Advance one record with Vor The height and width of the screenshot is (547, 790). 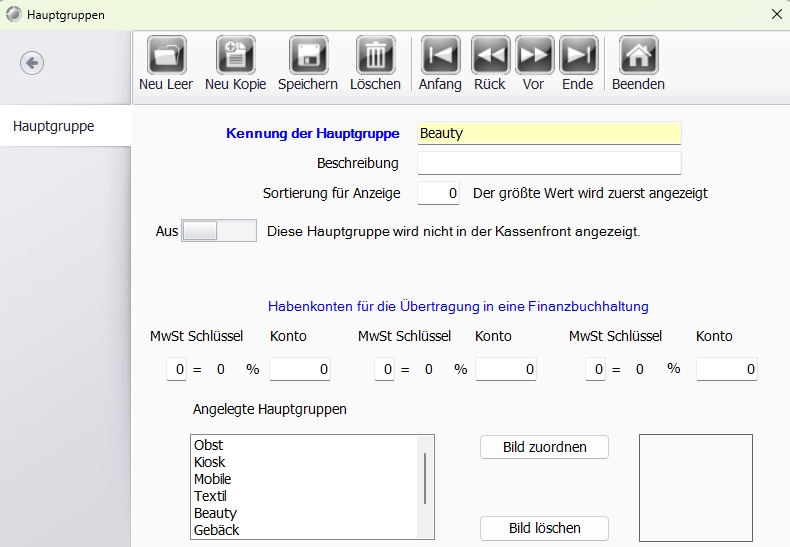[534, 55]
